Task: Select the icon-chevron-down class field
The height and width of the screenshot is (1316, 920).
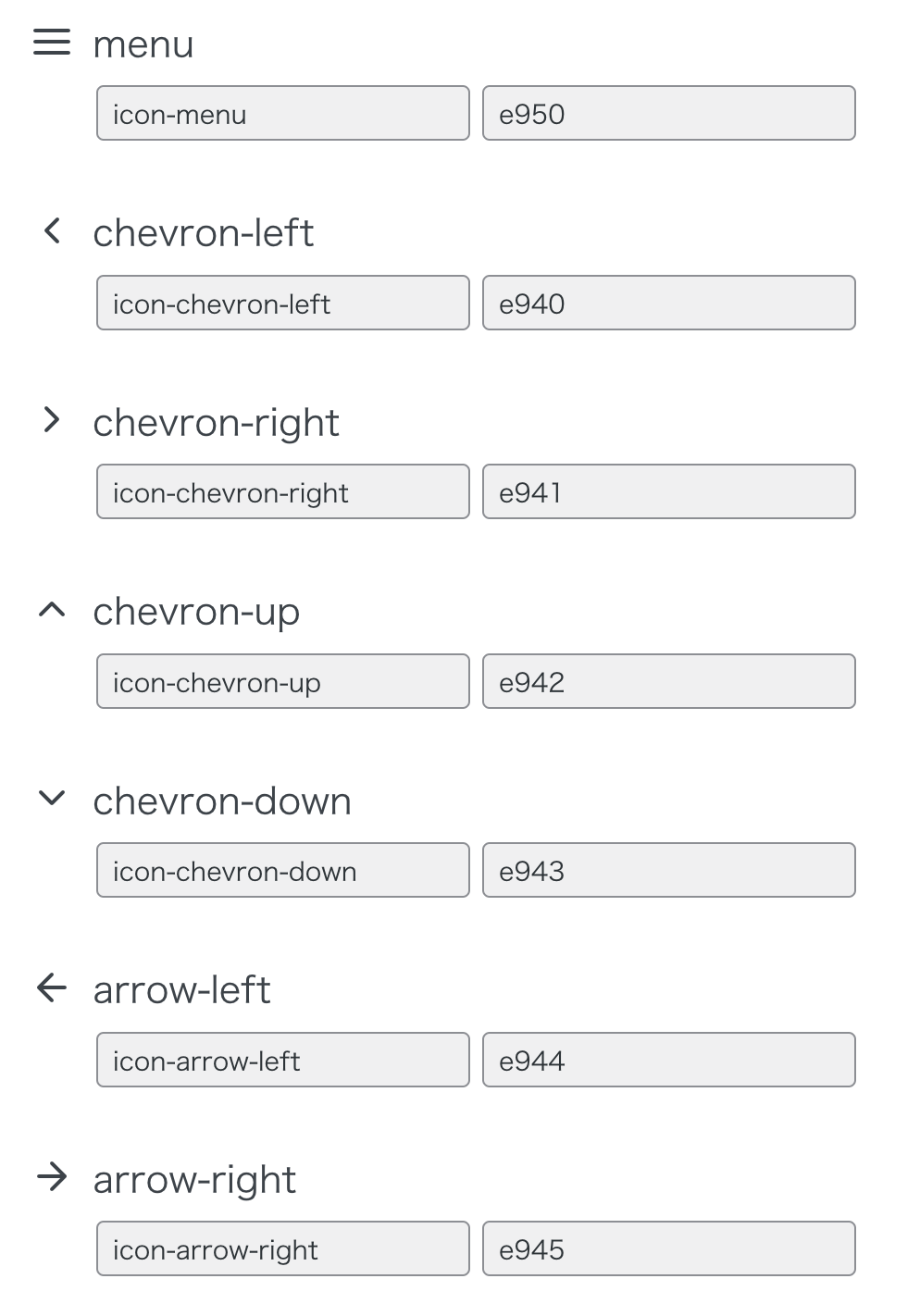Action: coord(283,870)
